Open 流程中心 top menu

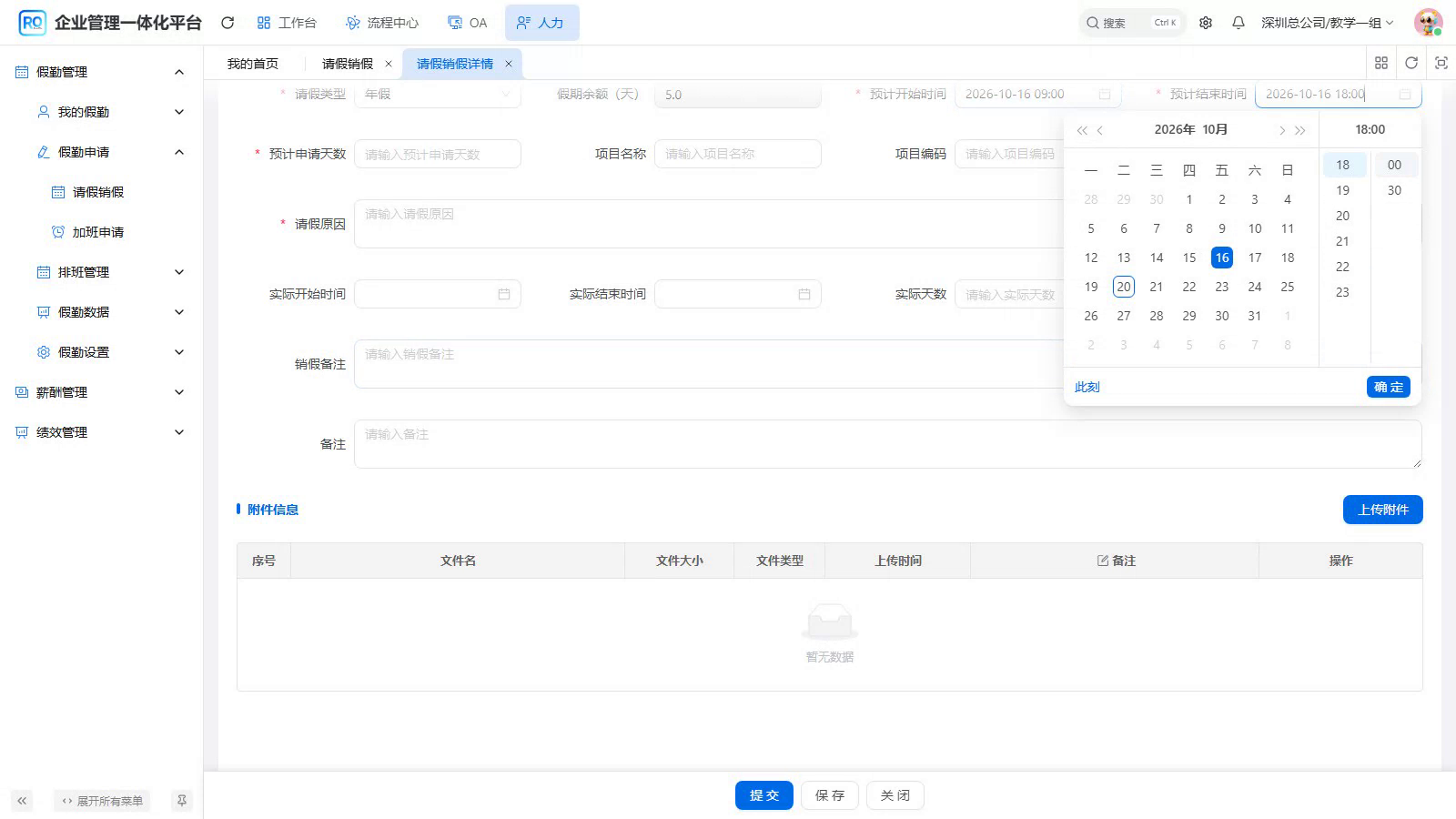coord(382,23)
